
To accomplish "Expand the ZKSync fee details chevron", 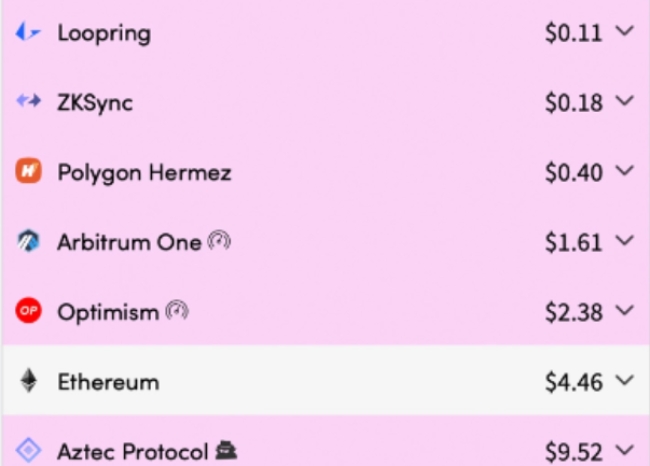I will (625, 101).
